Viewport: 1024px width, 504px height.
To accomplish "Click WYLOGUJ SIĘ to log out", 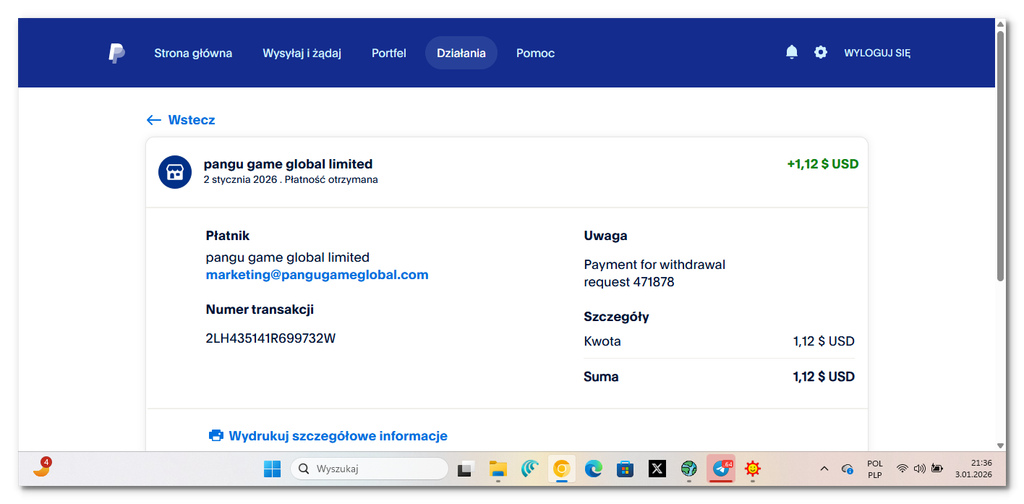I will point(877,53).
